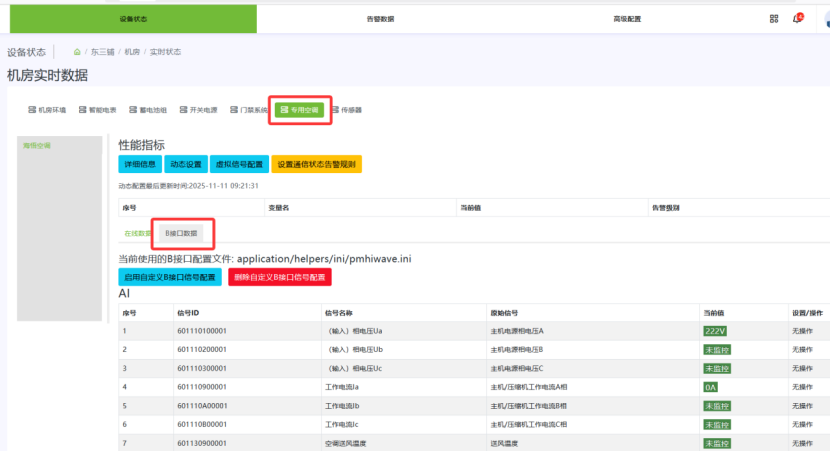Select the 门禁系统 device category

tap(248, 110)
